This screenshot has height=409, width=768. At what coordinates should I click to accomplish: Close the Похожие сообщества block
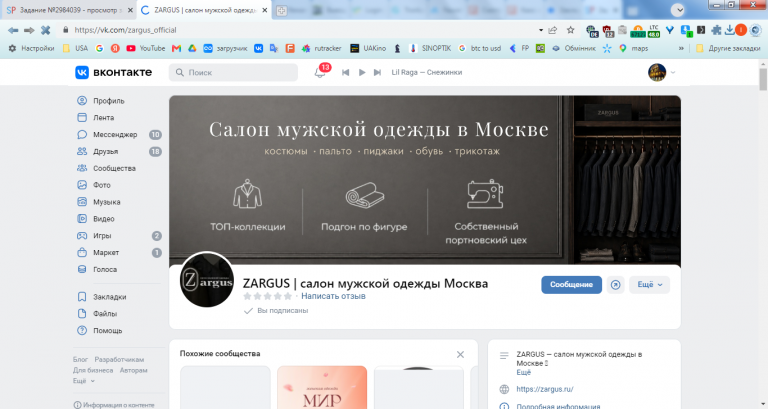pos(460,354)
